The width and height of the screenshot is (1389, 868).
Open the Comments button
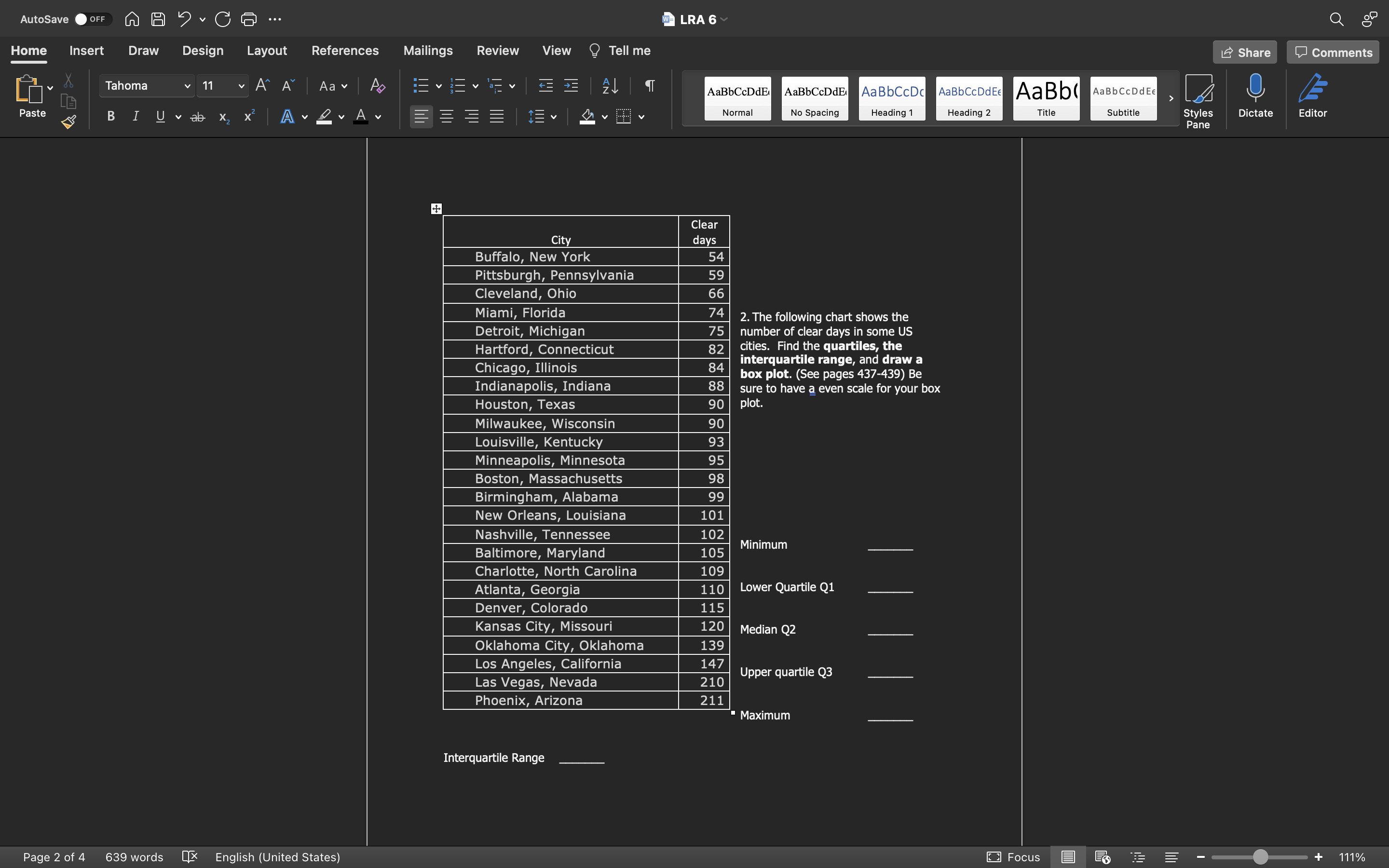[1333, 52]
